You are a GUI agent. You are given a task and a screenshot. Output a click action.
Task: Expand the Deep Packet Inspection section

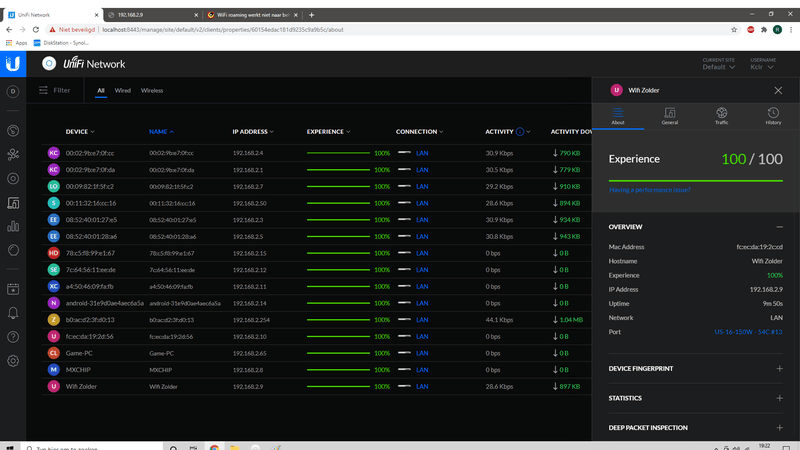[x=779, y=428]
